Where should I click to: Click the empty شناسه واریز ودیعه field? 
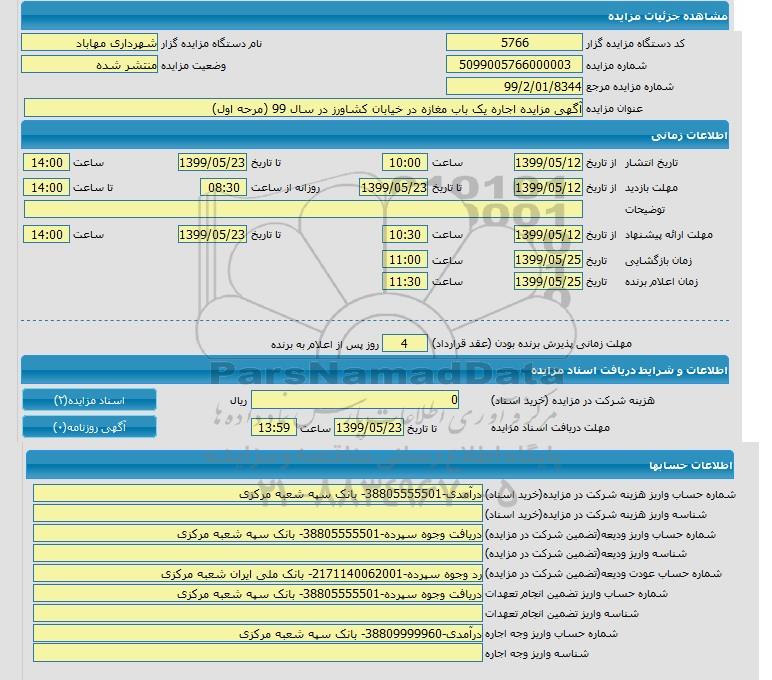pos(257,553)
